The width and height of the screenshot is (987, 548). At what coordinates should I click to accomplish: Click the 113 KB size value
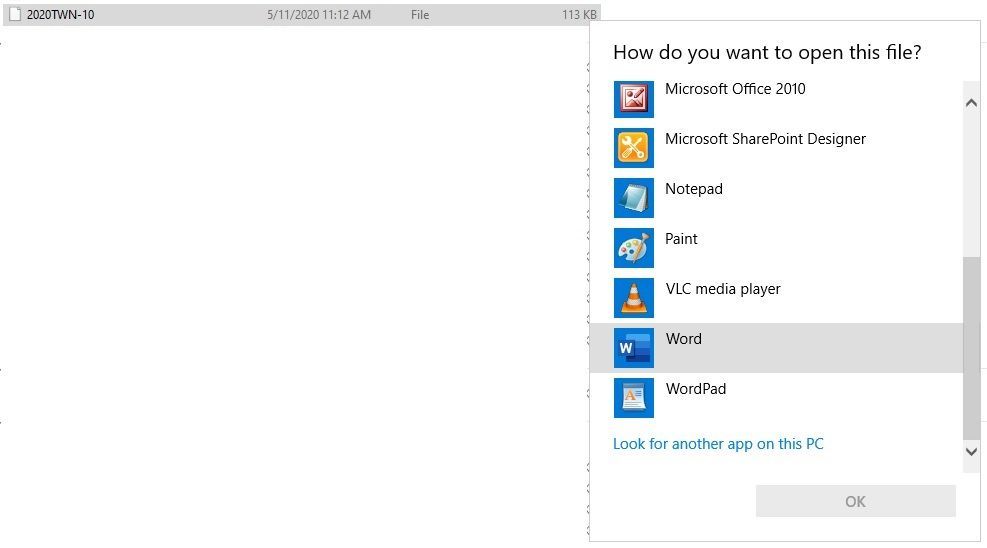579,14
